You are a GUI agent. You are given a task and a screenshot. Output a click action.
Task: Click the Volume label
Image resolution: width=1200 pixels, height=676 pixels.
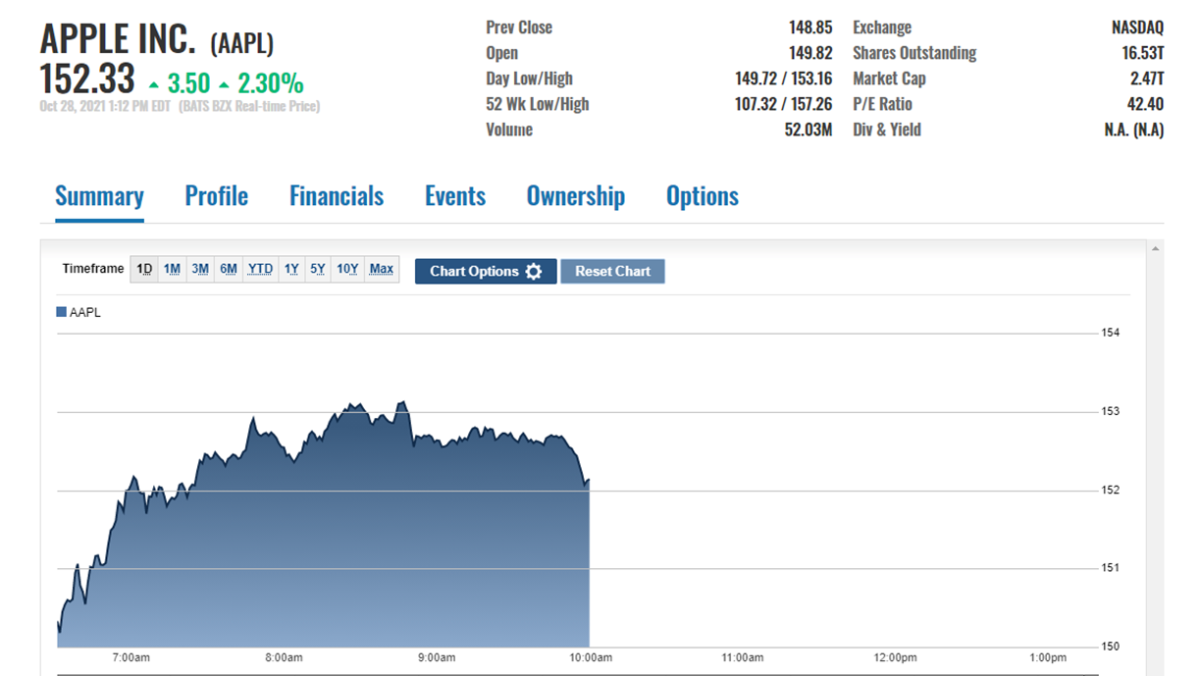click(509, 130)
